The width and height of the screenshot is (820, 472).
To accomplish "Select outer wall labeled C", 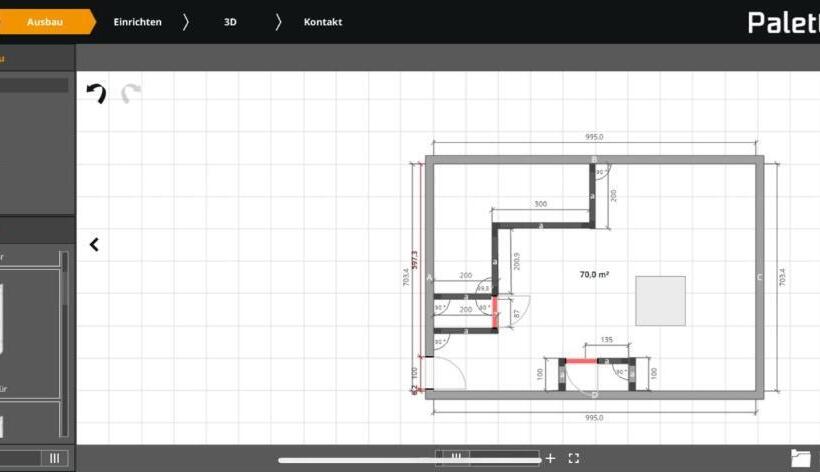I will click(x=759, y=278).
